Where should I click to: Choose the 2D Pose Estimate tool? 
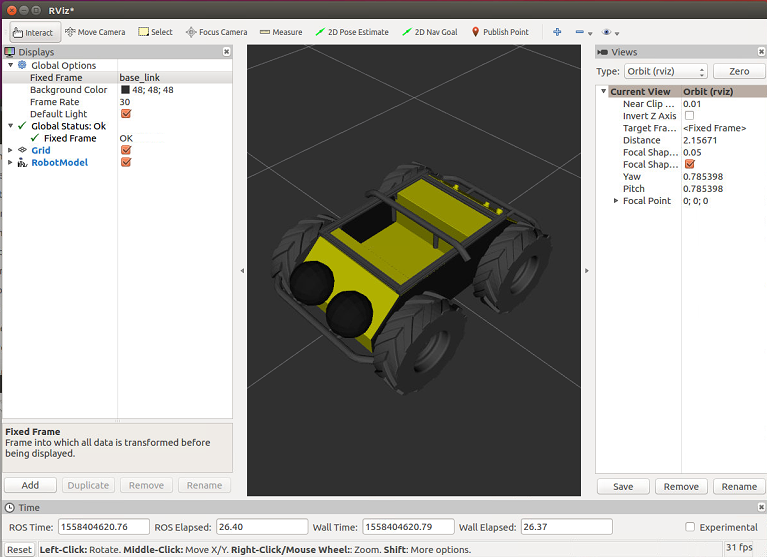coord(352,32)
